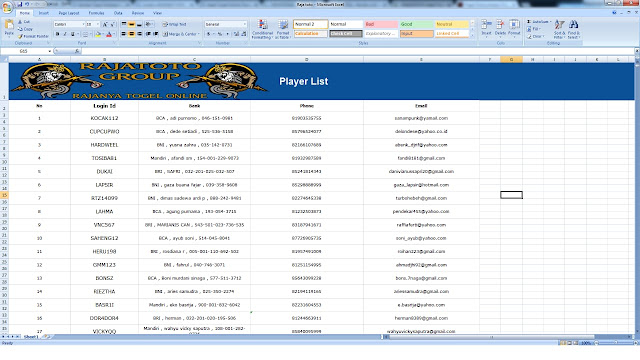
Task: Click Merge & Center
Action: 181,34
